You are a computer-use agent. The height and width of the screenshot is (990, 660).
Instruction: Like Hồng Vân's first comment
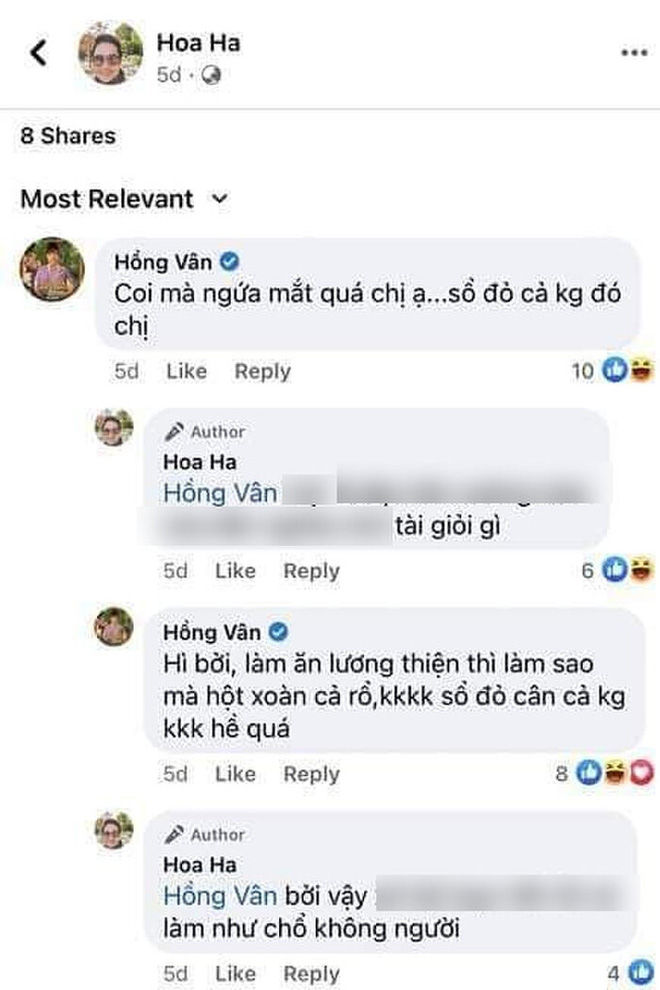click(186, 371)
